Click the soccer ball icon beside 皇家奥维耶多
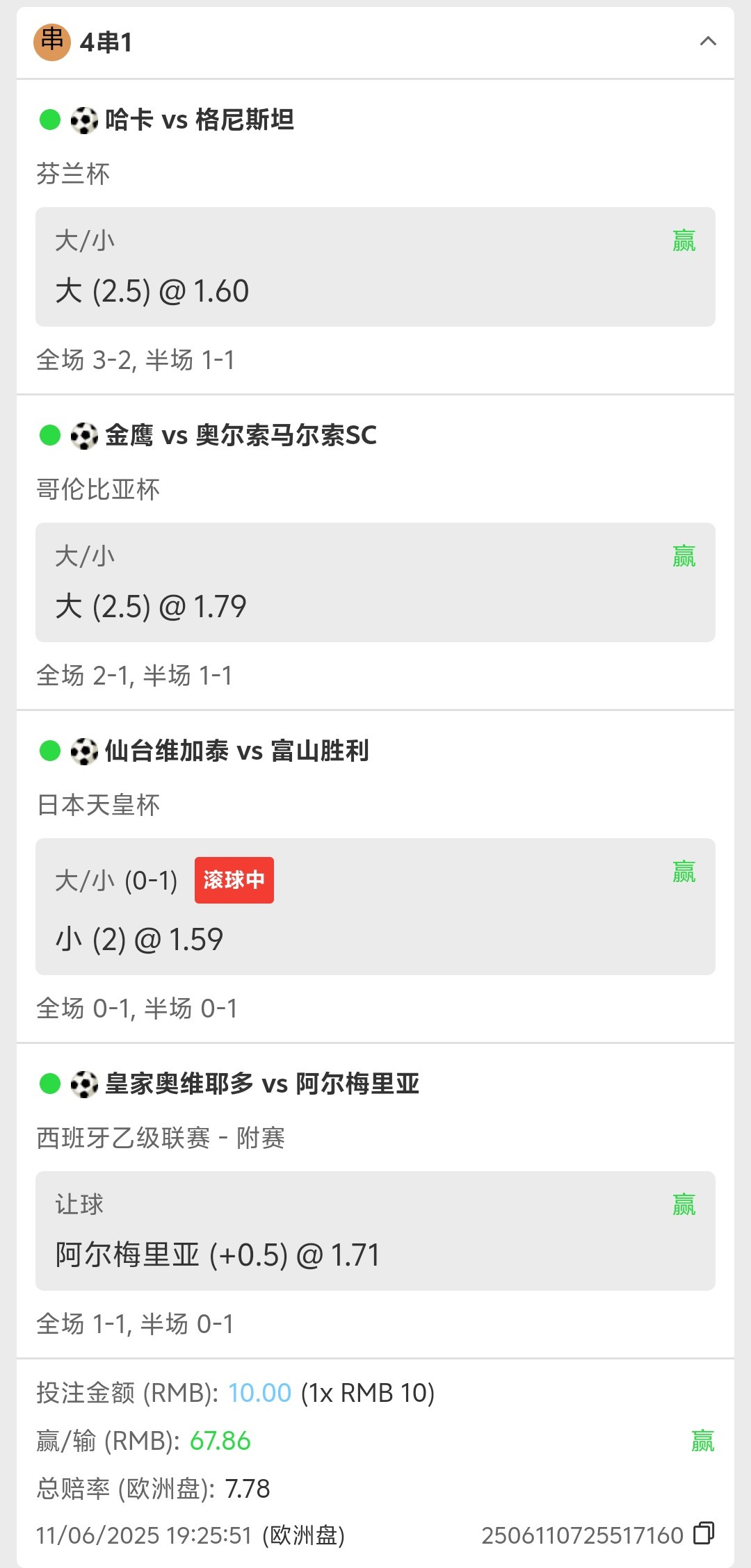Screen dimensions: 751x1568 [84, 1084]
